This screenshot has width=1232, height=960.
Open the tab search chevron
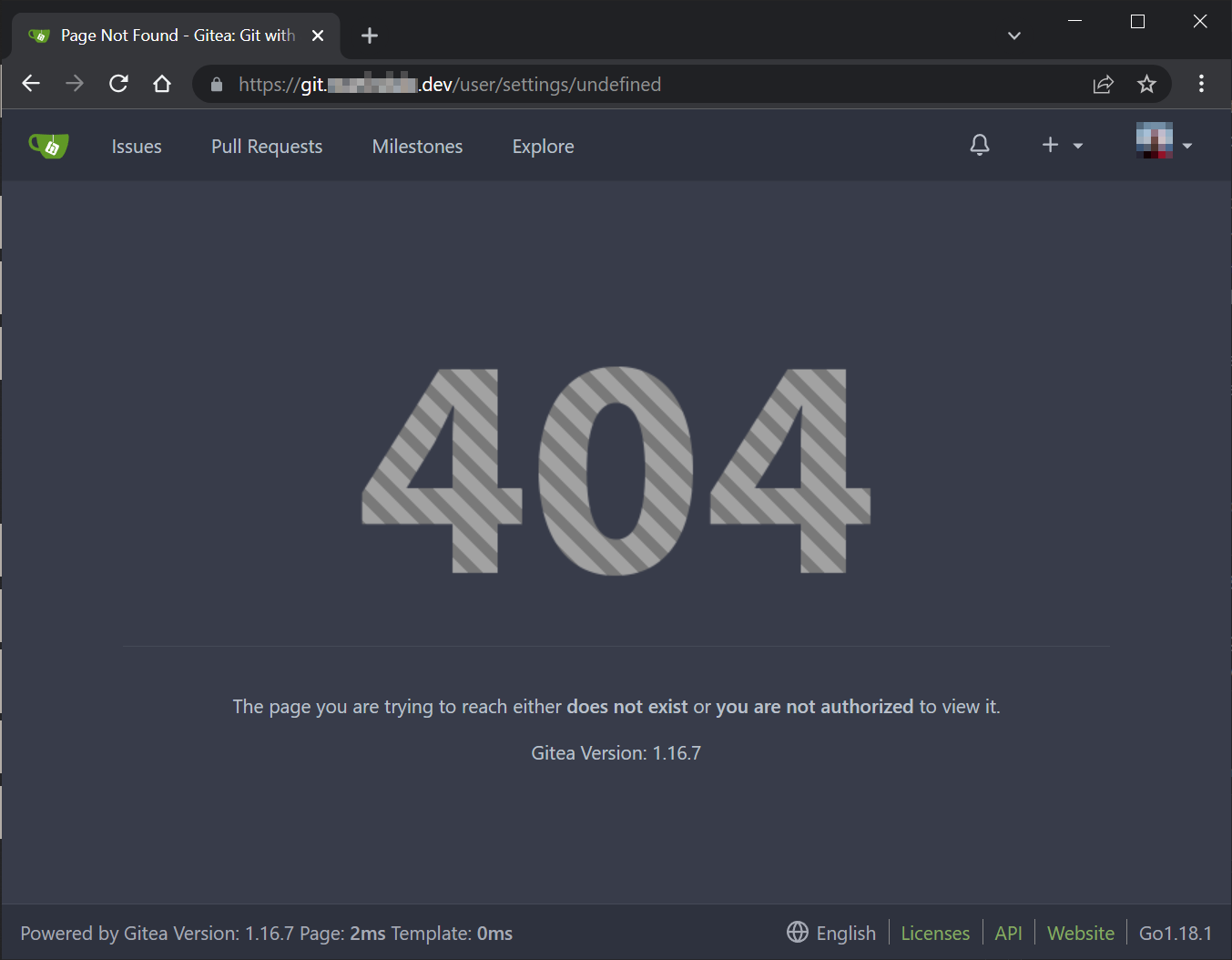[x=1013, y=36]
